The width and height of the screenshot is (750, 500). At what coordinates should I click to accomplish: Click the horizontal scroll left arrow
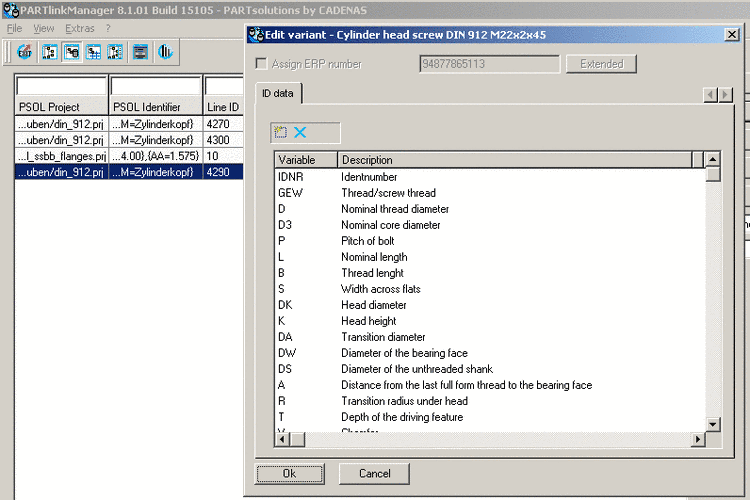point(282,439)
